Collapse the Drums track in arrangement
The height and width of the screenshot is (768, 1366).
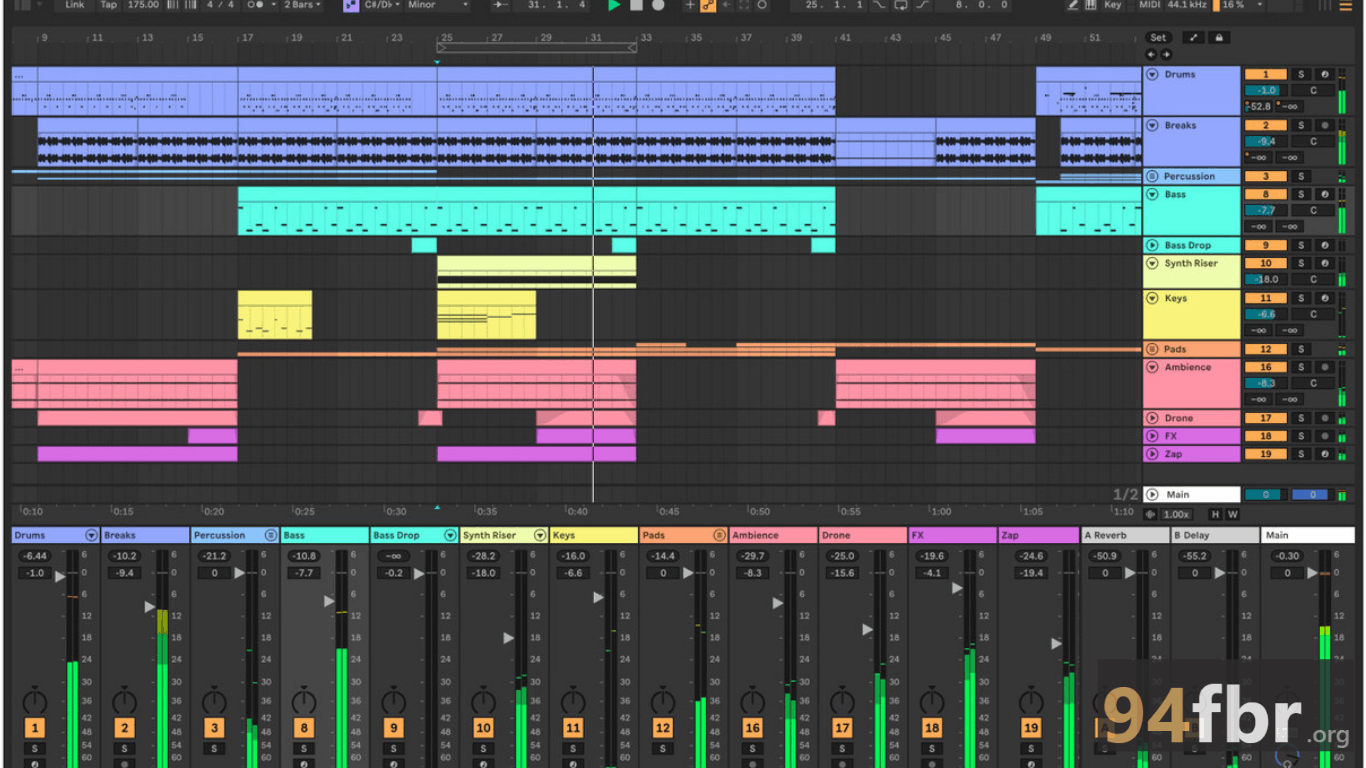pos(1152,74)
